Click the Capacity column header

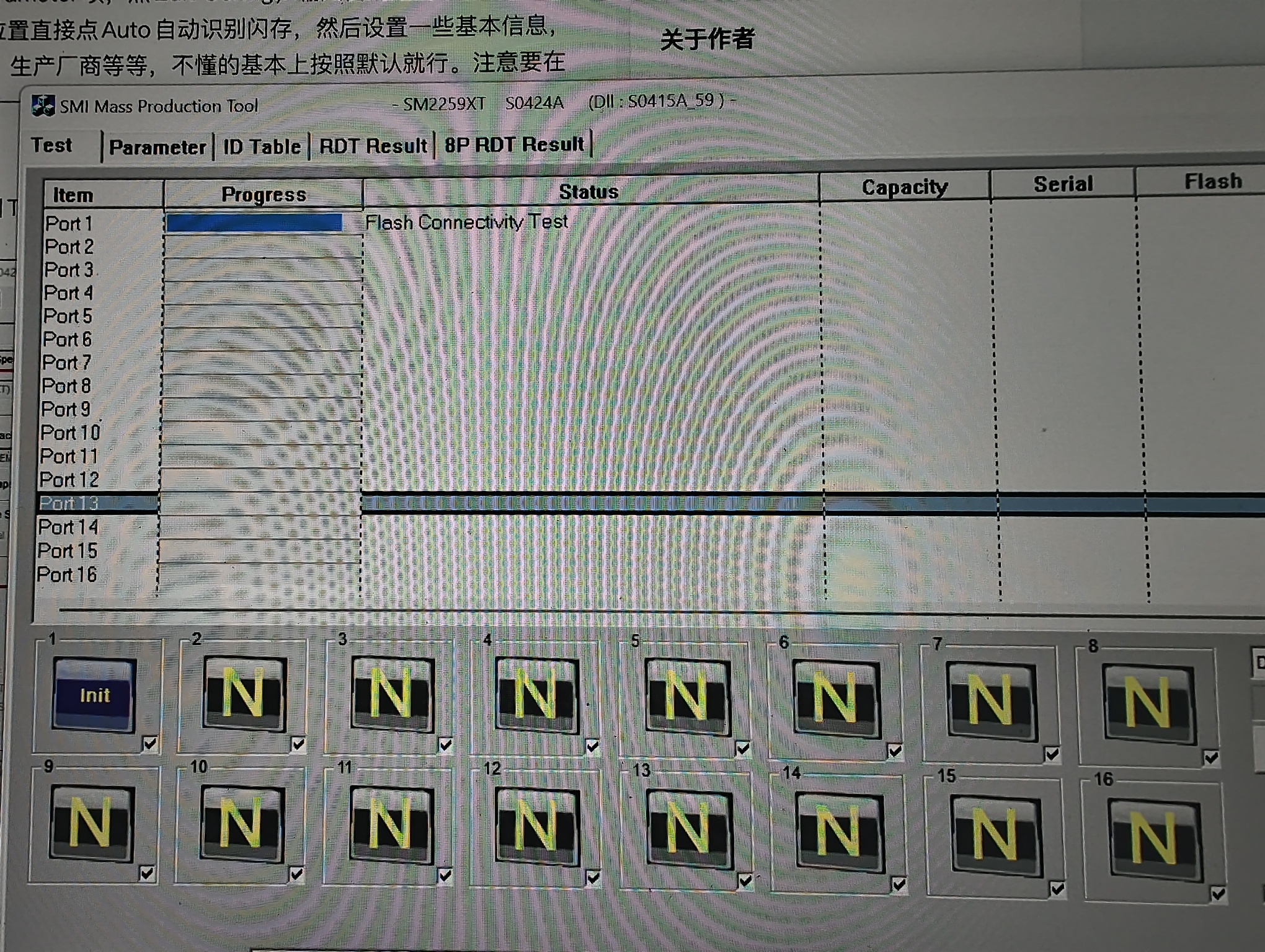[x=904, y=187]
